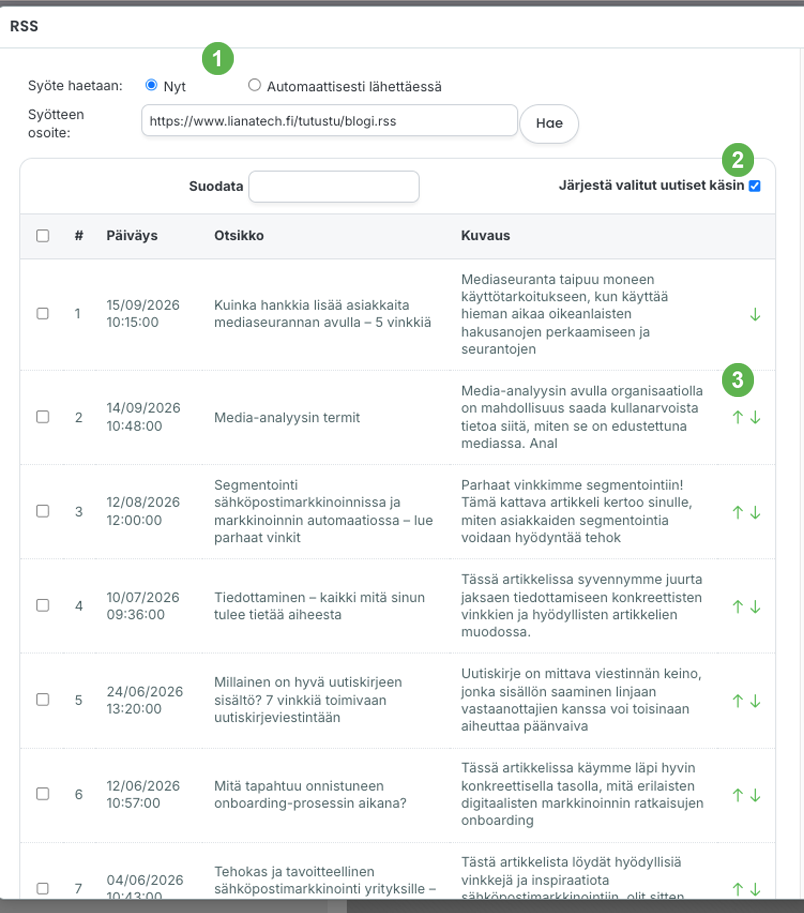This screenshot has width=804, height=913.
Task: Select checkbox for row 3 Segmentointi article
Action: (x=42, y=511)
